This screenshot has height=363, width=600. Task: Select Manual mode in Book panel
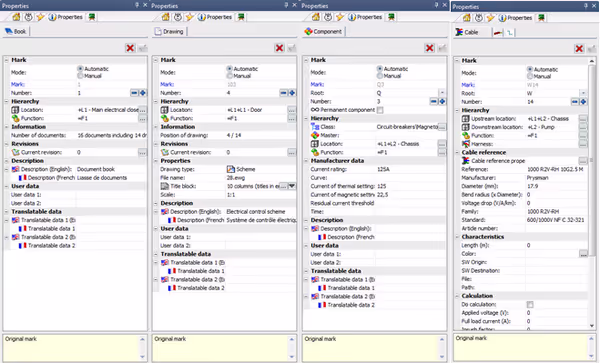(80, 76)
